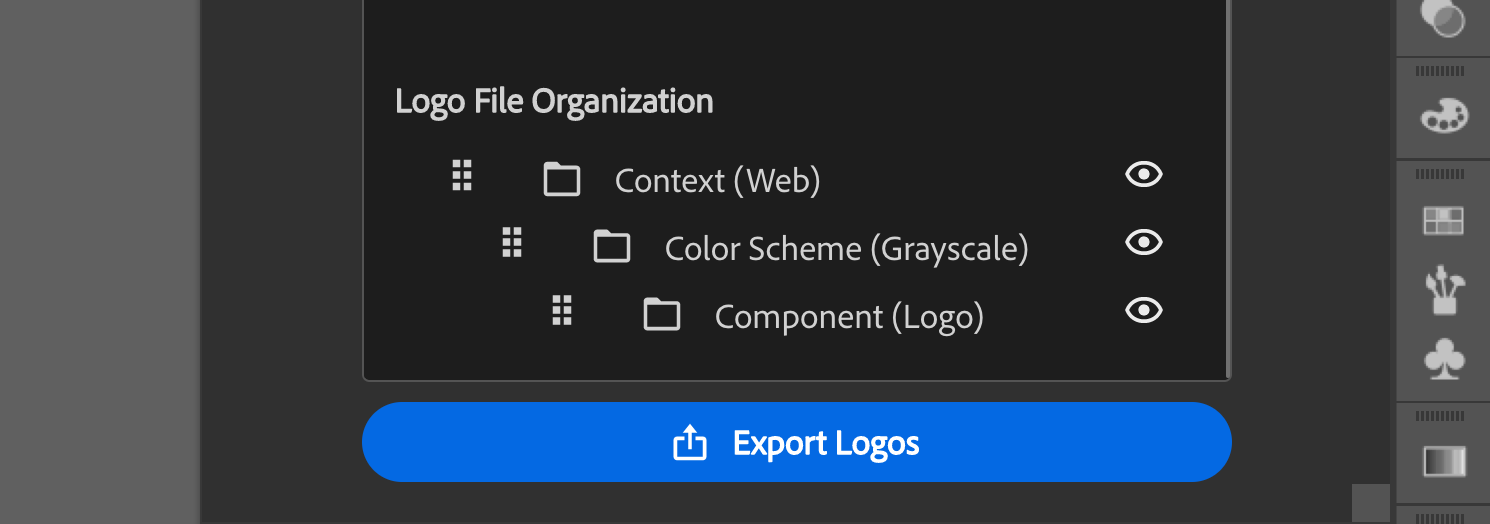The image size is (1490, 524).
Task: Hide the Component (Logo) level
Action: click(x=1143, y=311)
